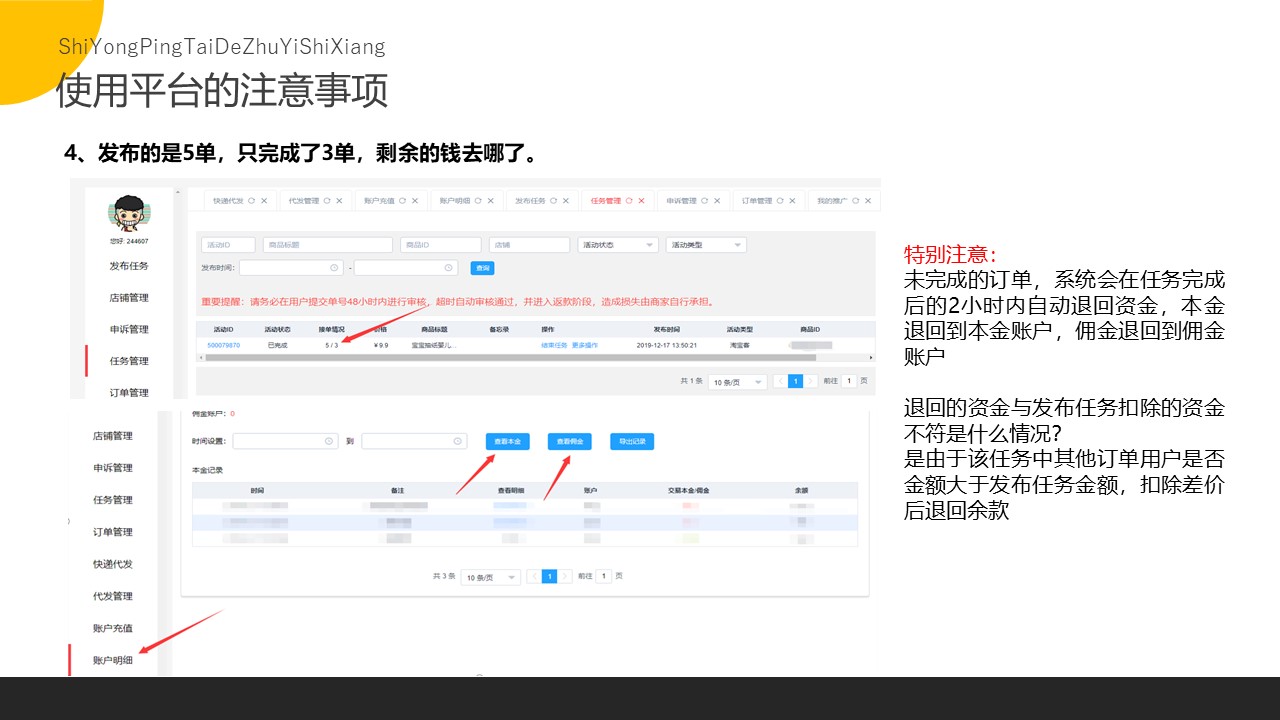Click page 1 button beside 共1条 pagination
1280x720 pixels.
pyautogui.click(x=795, y=381)
